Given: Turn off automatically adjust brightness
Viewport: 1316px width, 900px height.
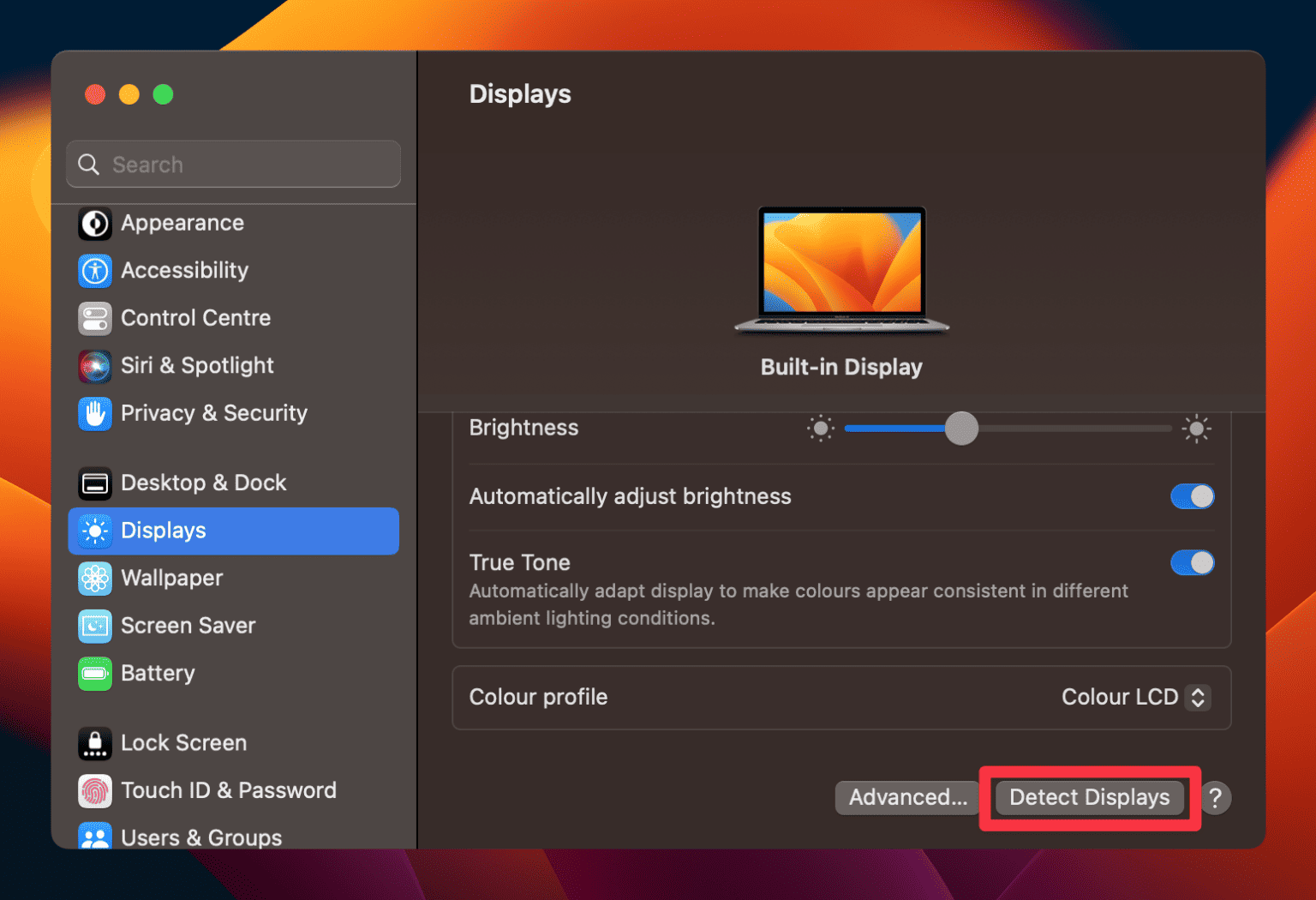Looking at the screenshot, I should pos(1192,496).
